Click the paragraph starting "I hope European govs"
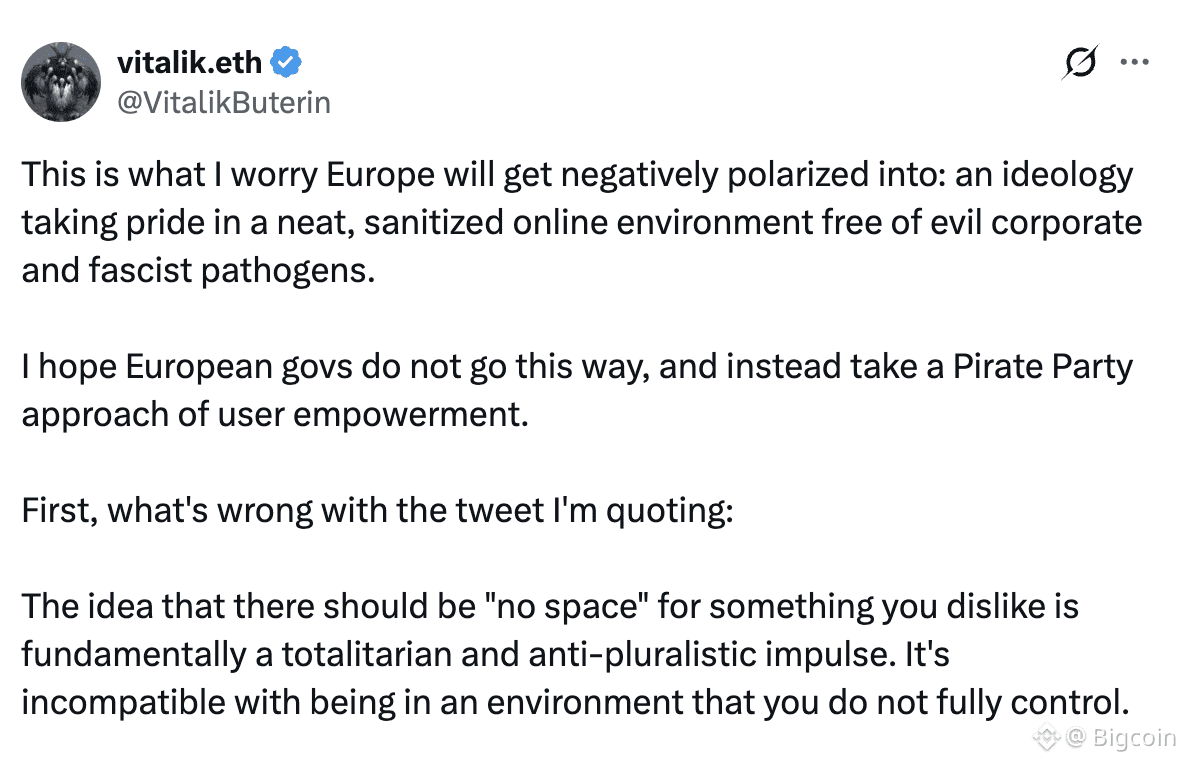 (576, 390)
